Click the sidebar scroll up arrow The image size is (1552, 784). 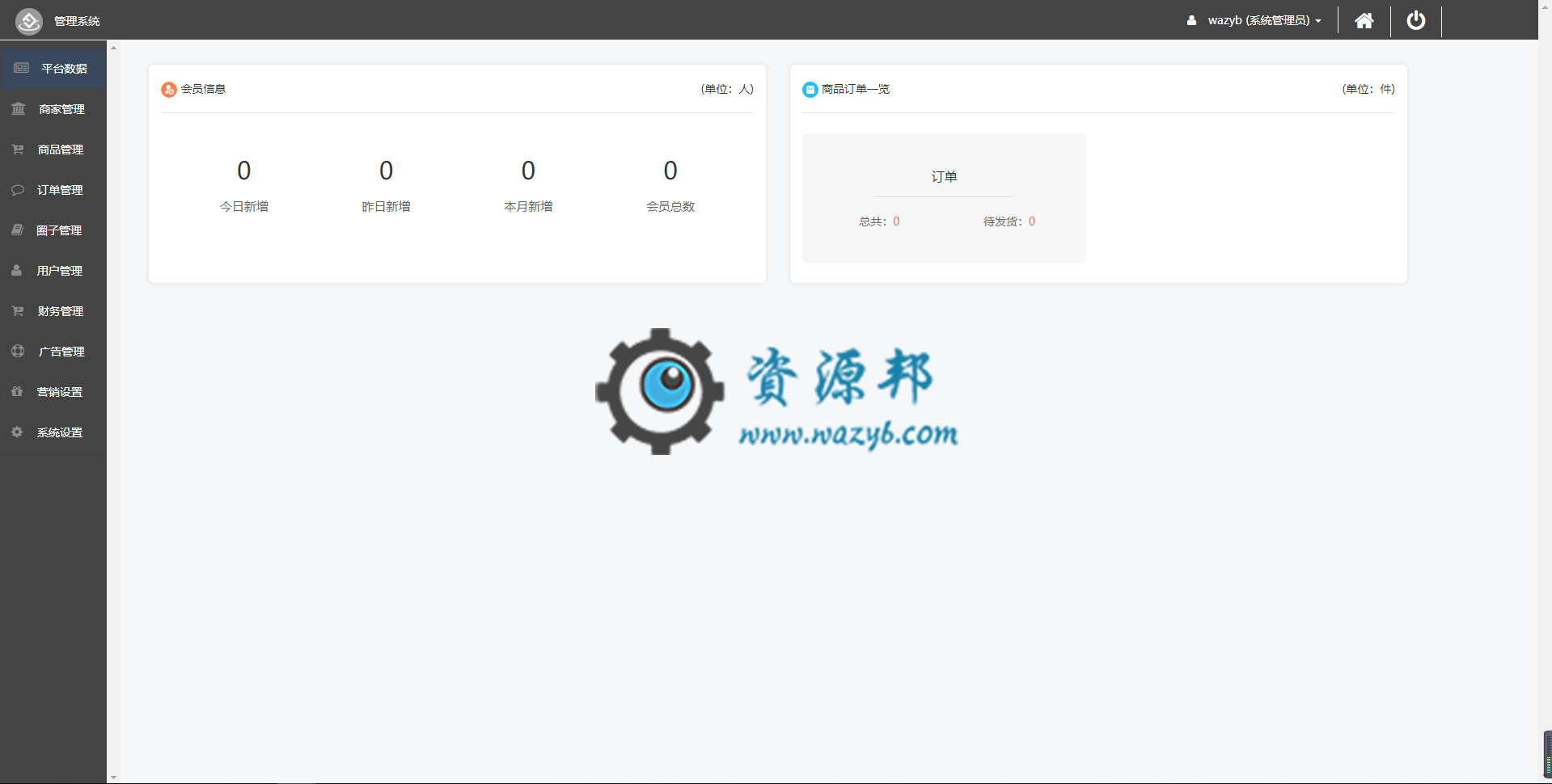click(x=113, y=48)
